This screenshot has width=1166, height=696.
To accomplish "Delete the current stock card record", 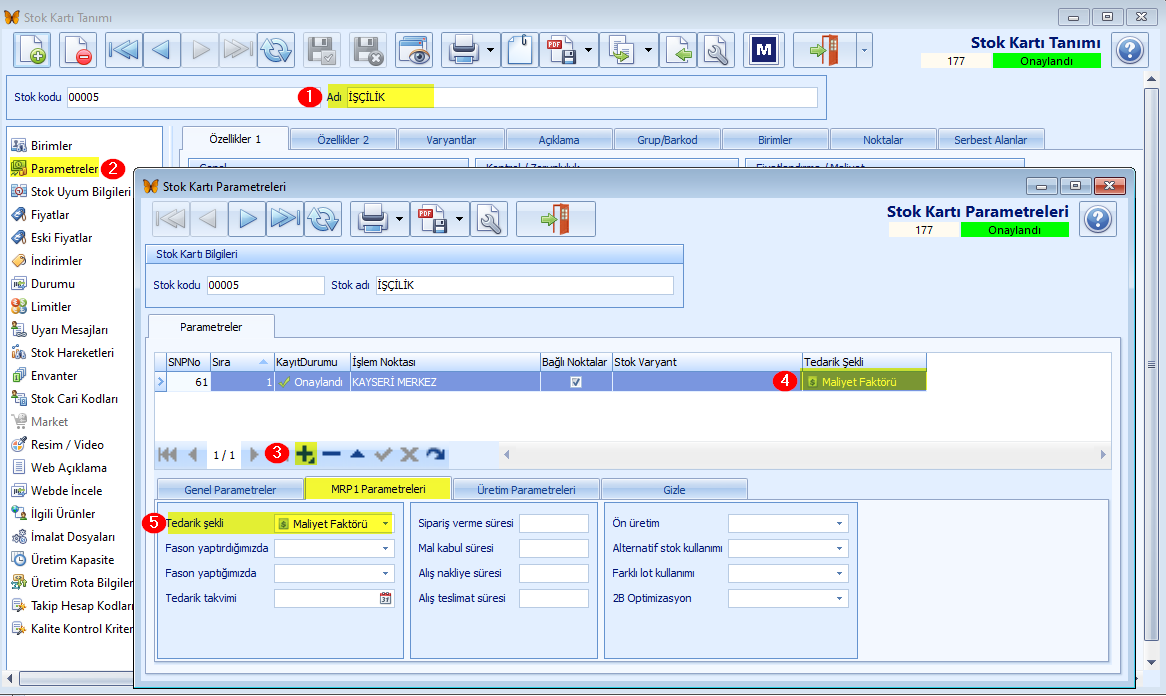I will (77, 50).
